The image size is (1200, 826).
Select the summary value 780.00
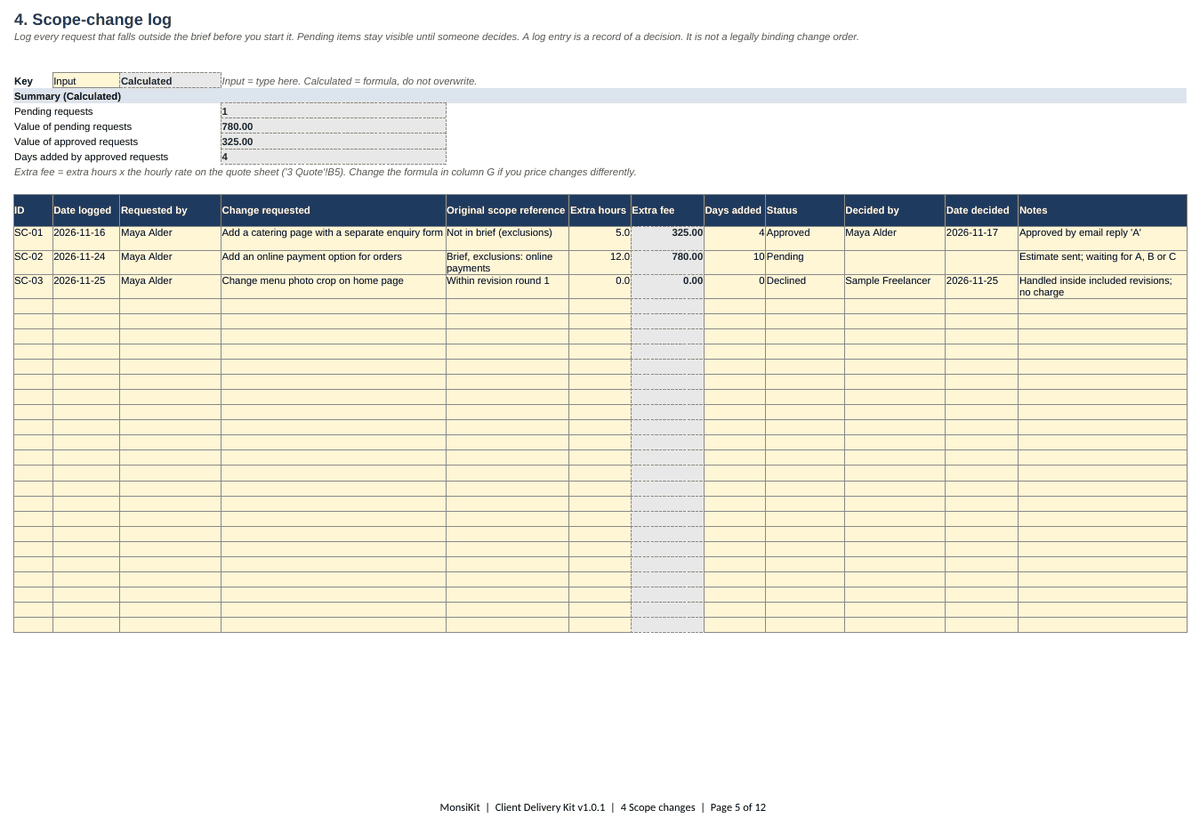coord(333,127)
